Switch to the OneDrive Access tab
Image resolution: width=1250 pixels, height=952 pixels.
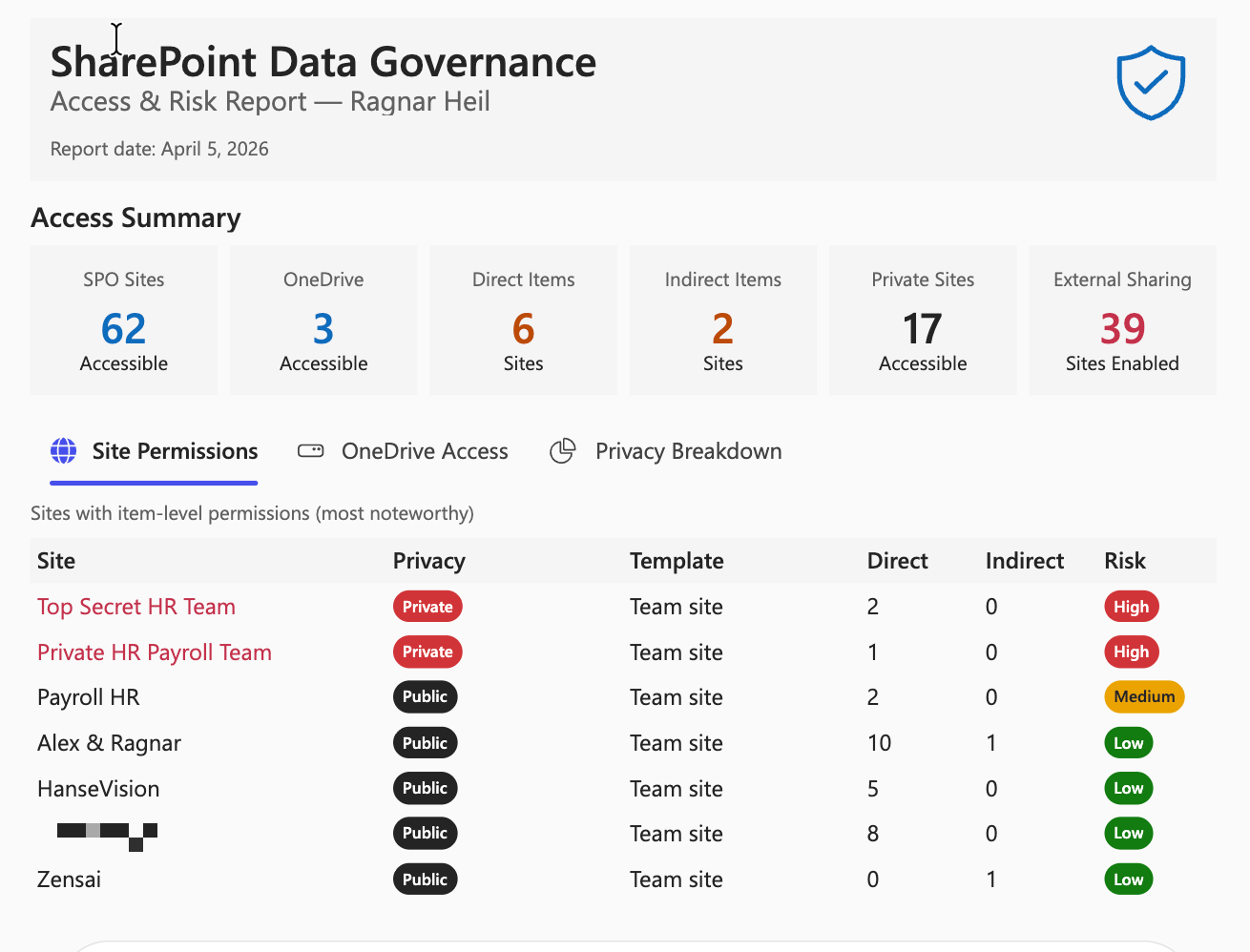coord(424,450)
